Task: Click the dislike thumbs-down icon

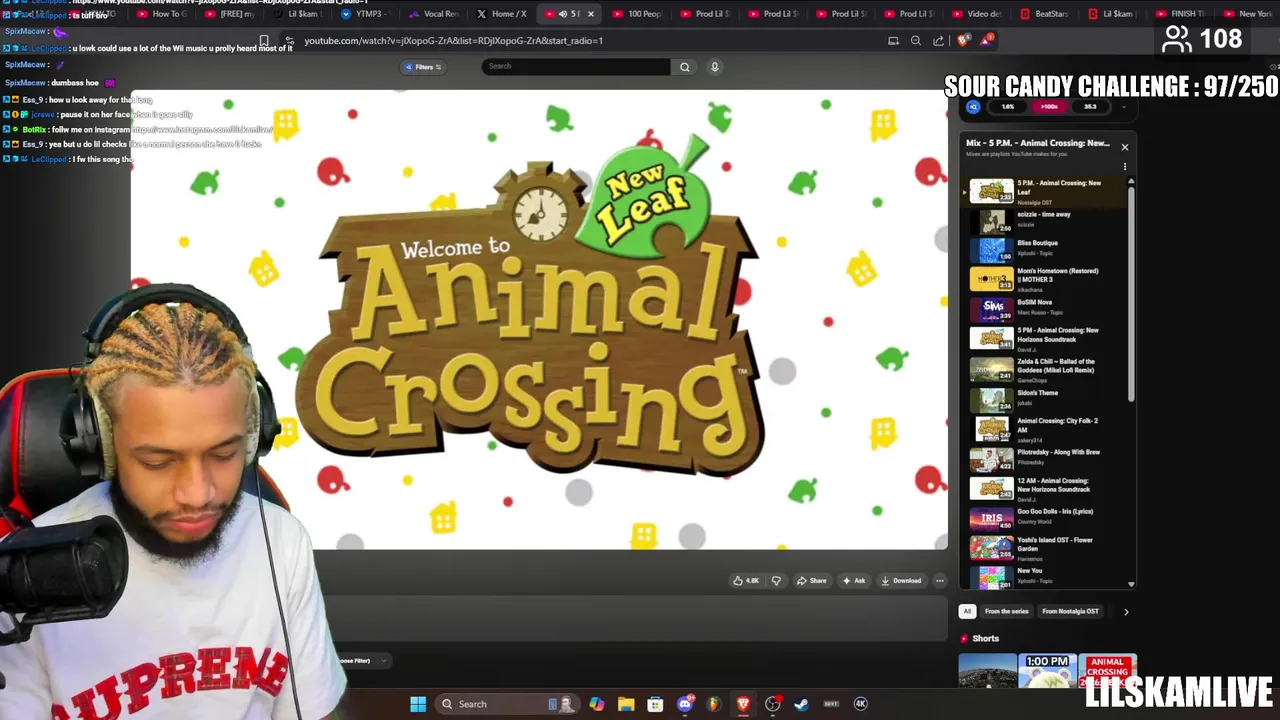Action: click(x=776, y=581)
